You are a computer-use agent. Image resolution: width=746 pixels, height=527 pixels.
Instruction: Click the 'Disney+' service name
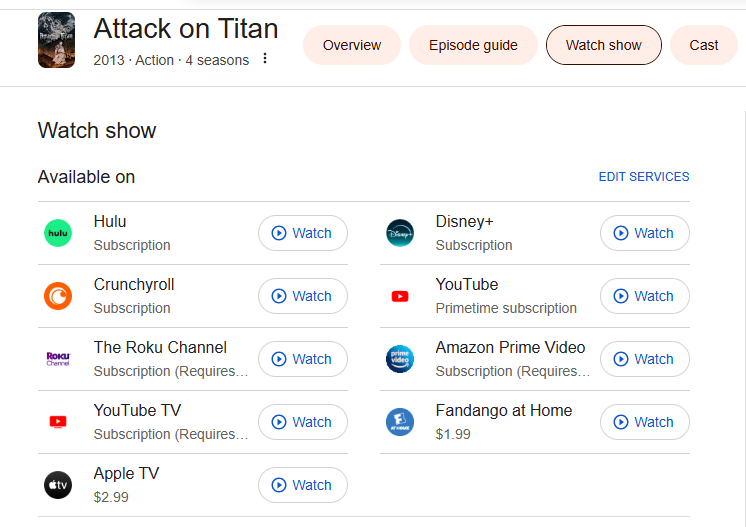[465, 222]
